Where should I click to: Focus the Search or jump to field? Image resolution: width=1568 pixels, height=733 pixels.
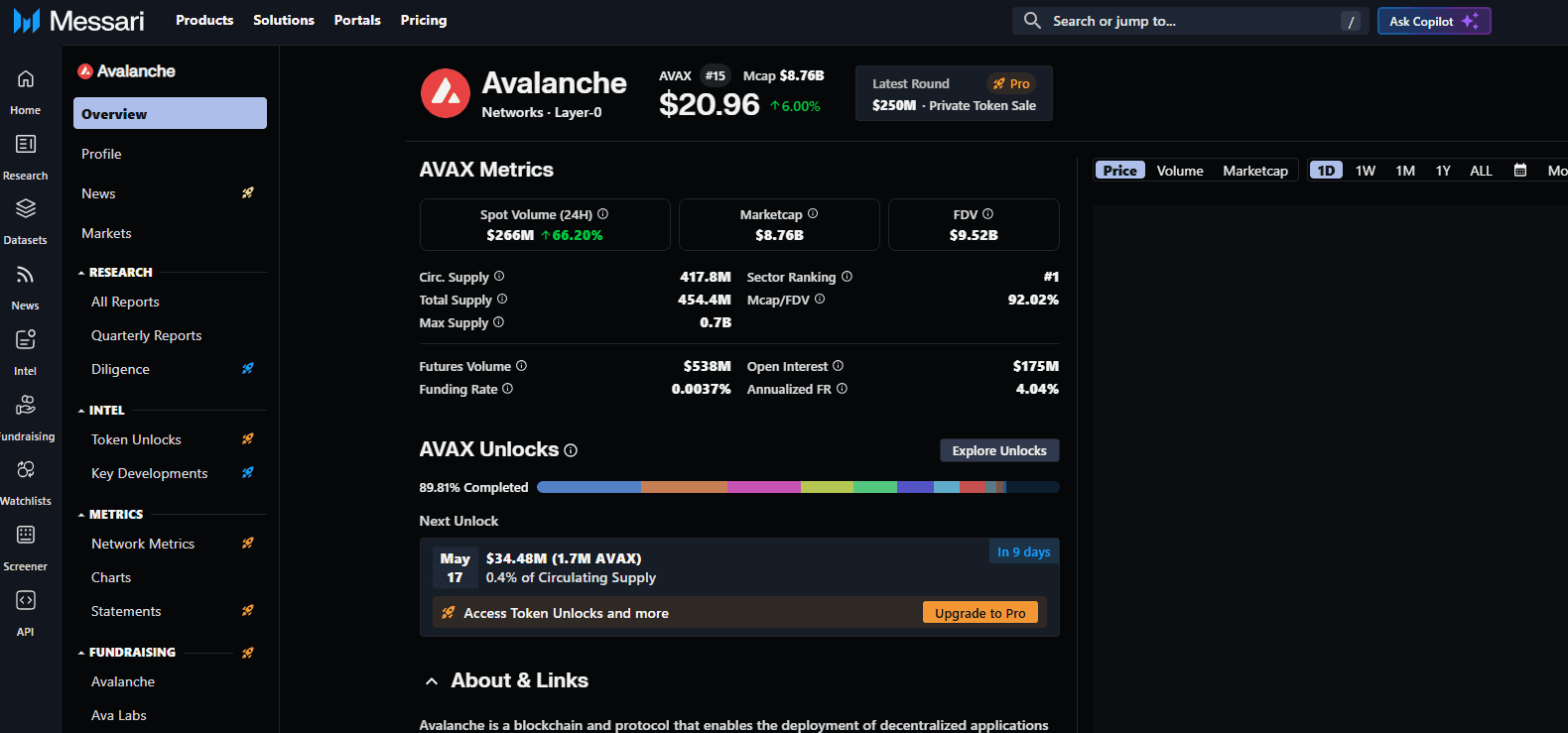point(1190,21)
